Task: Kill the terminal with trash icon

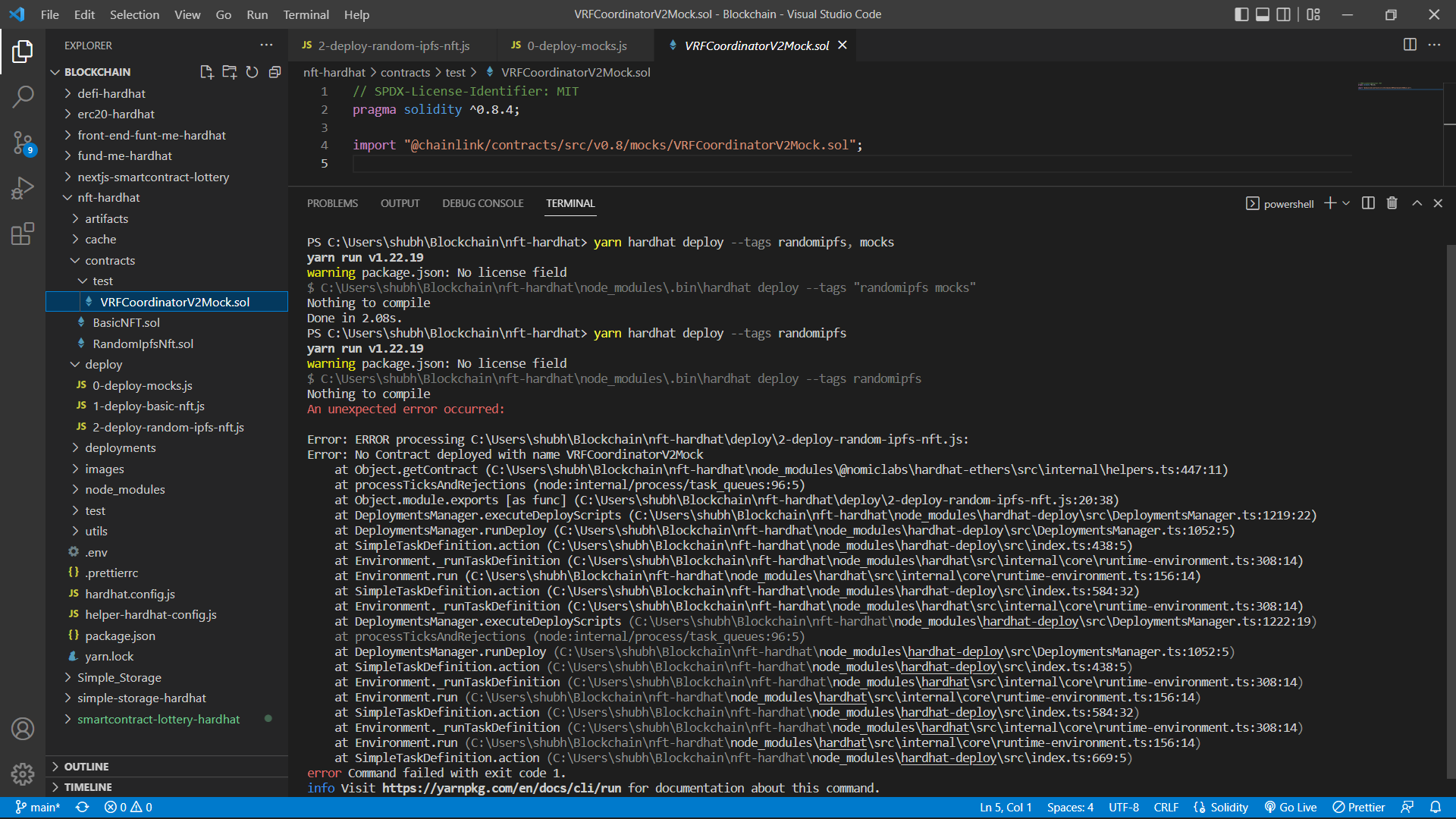Action: 1392,203
